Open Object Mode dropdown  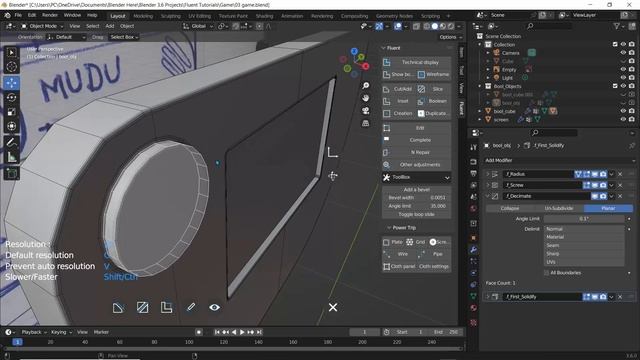tap(42, 26)
